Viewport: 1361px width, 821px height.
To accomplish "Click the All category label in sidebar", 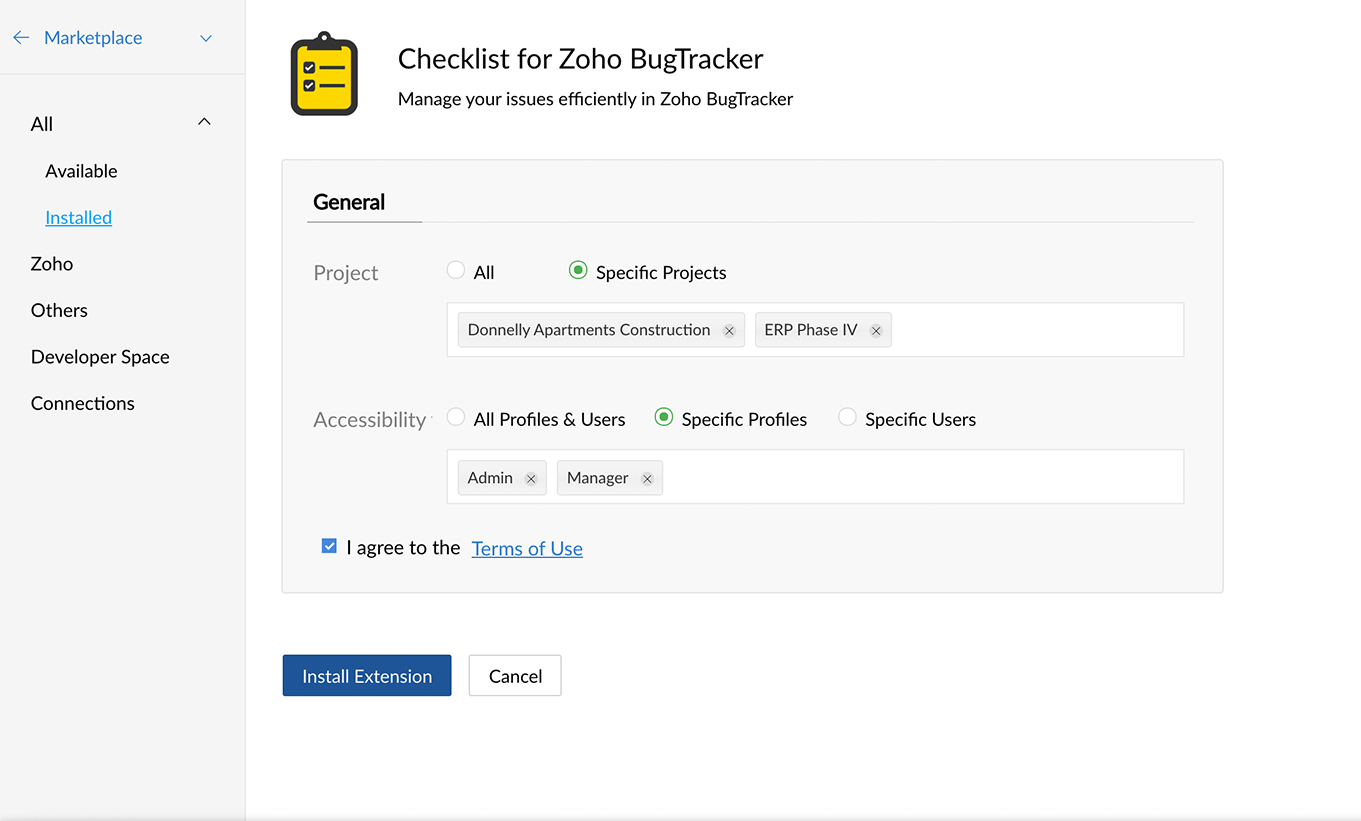I will tap(42, 124).
